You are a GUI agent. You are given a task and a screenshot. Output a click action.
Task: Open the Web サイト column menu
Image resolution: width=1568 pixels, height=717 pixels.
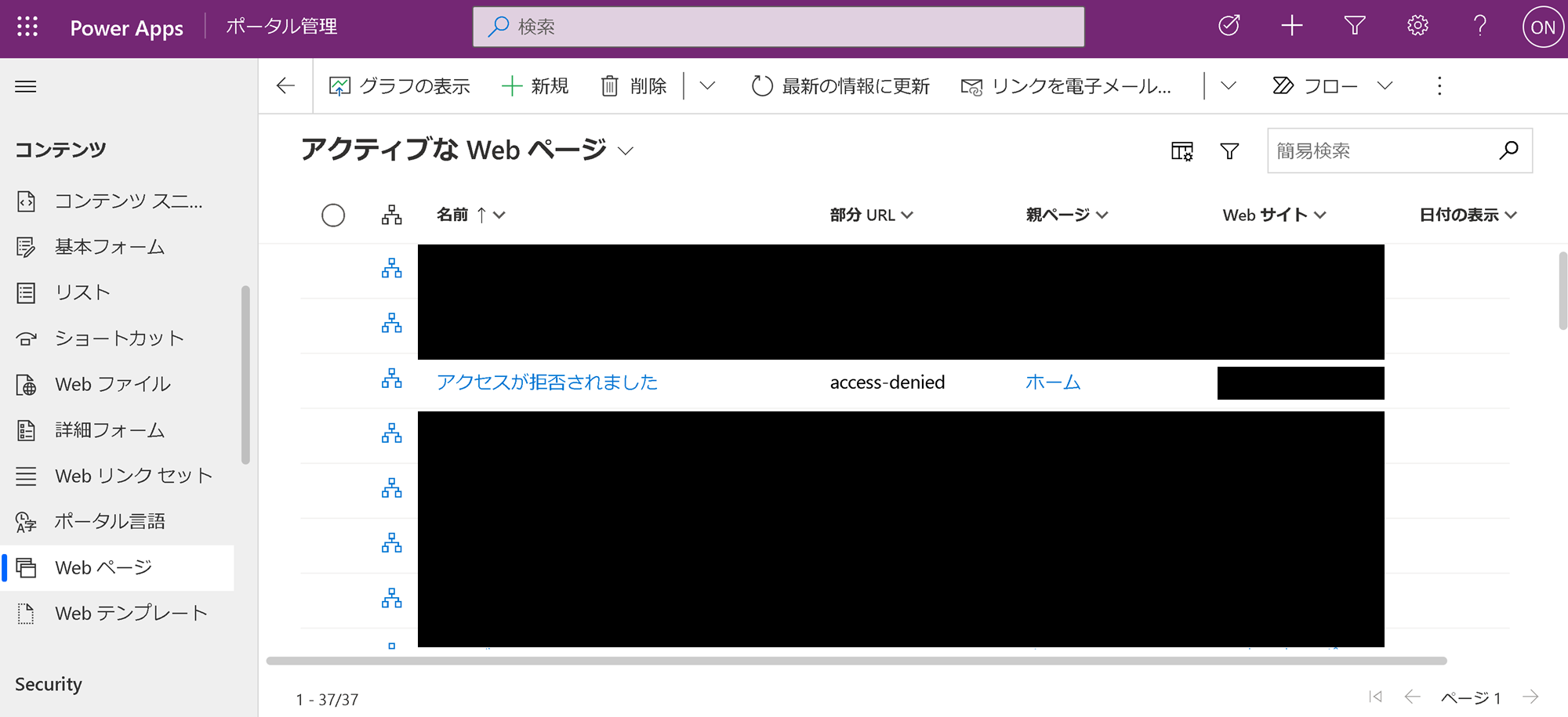click(1274, 215)
